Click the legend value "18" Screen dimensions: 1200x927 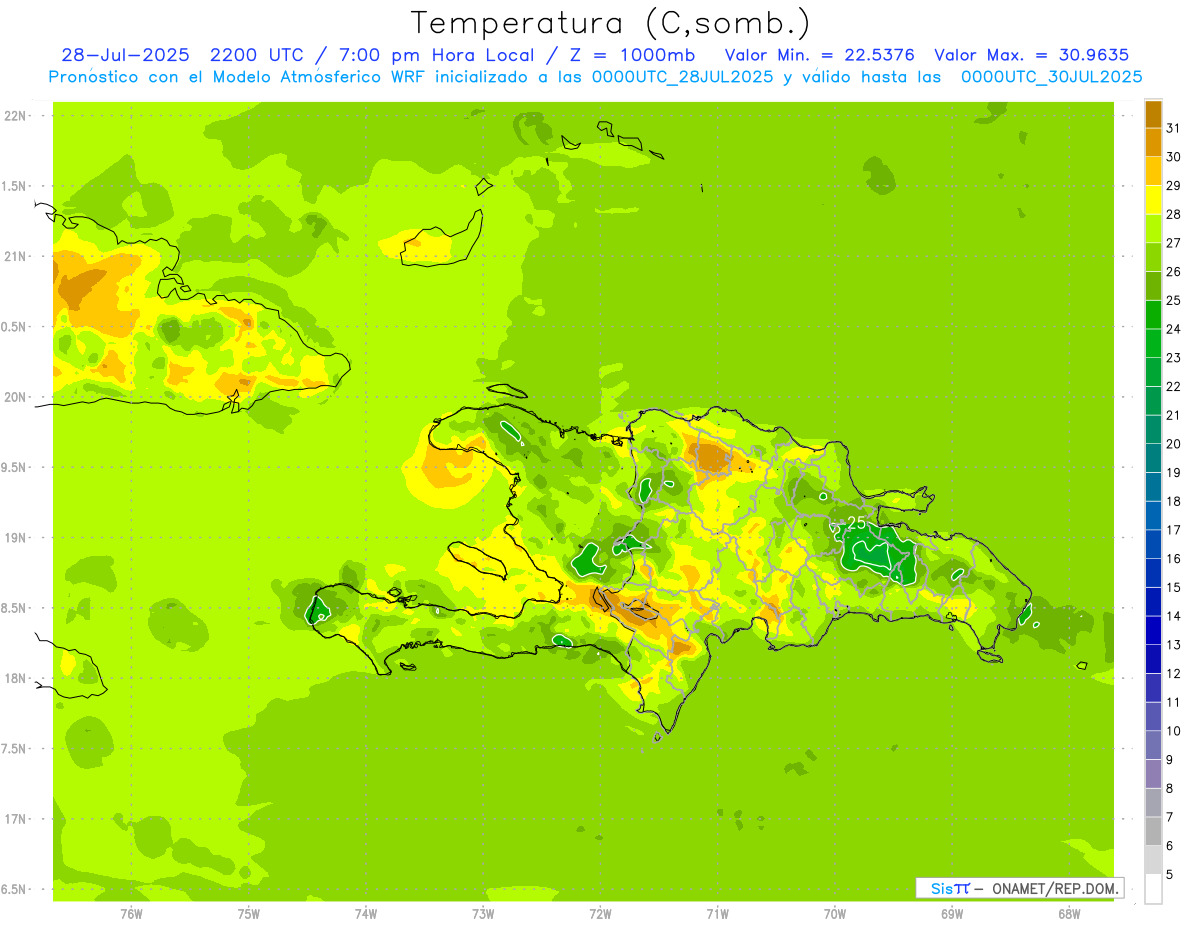pyautogui.click(x=1174, y=501)
